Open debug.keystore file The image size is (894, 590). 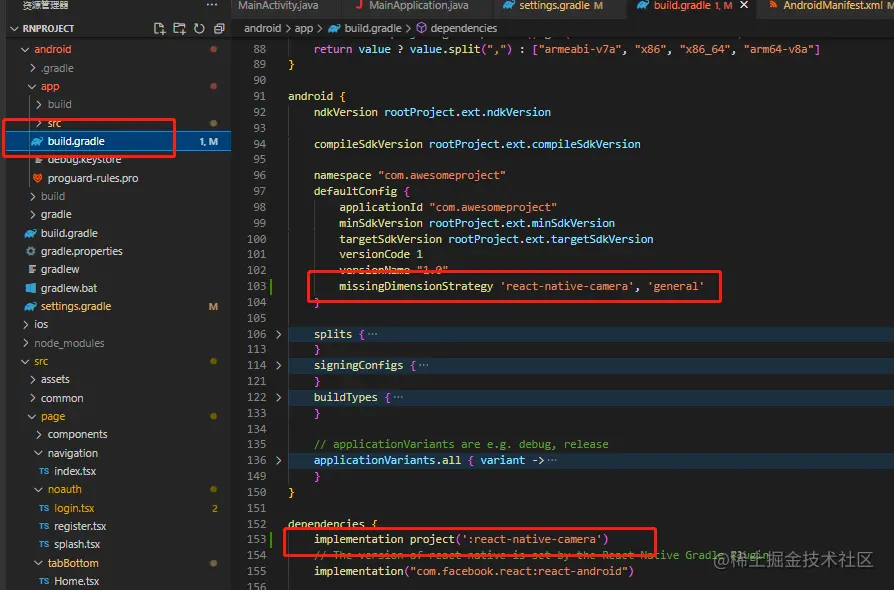pos(84,160)
